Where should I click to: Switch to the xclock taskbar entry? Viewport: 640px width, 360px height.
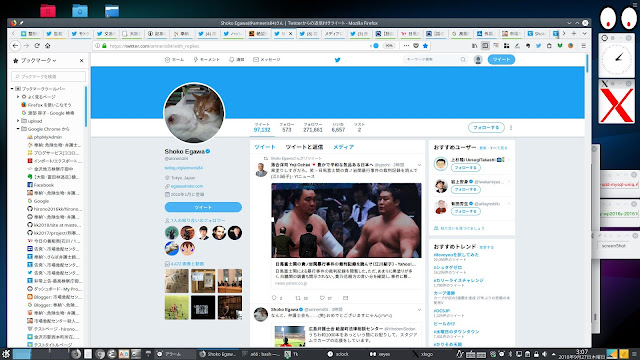click(338, 354)
